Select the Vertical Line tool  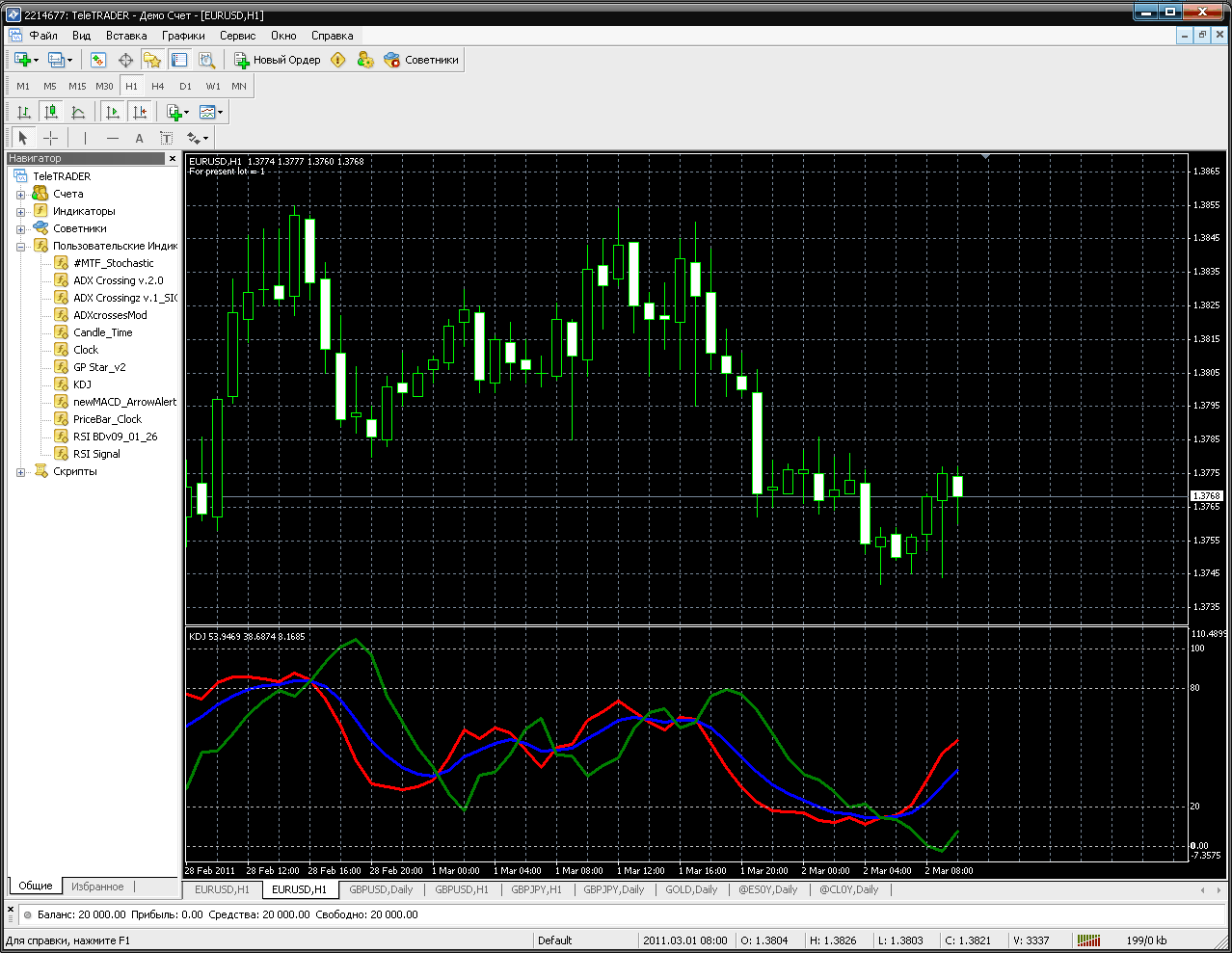(85, 138)
